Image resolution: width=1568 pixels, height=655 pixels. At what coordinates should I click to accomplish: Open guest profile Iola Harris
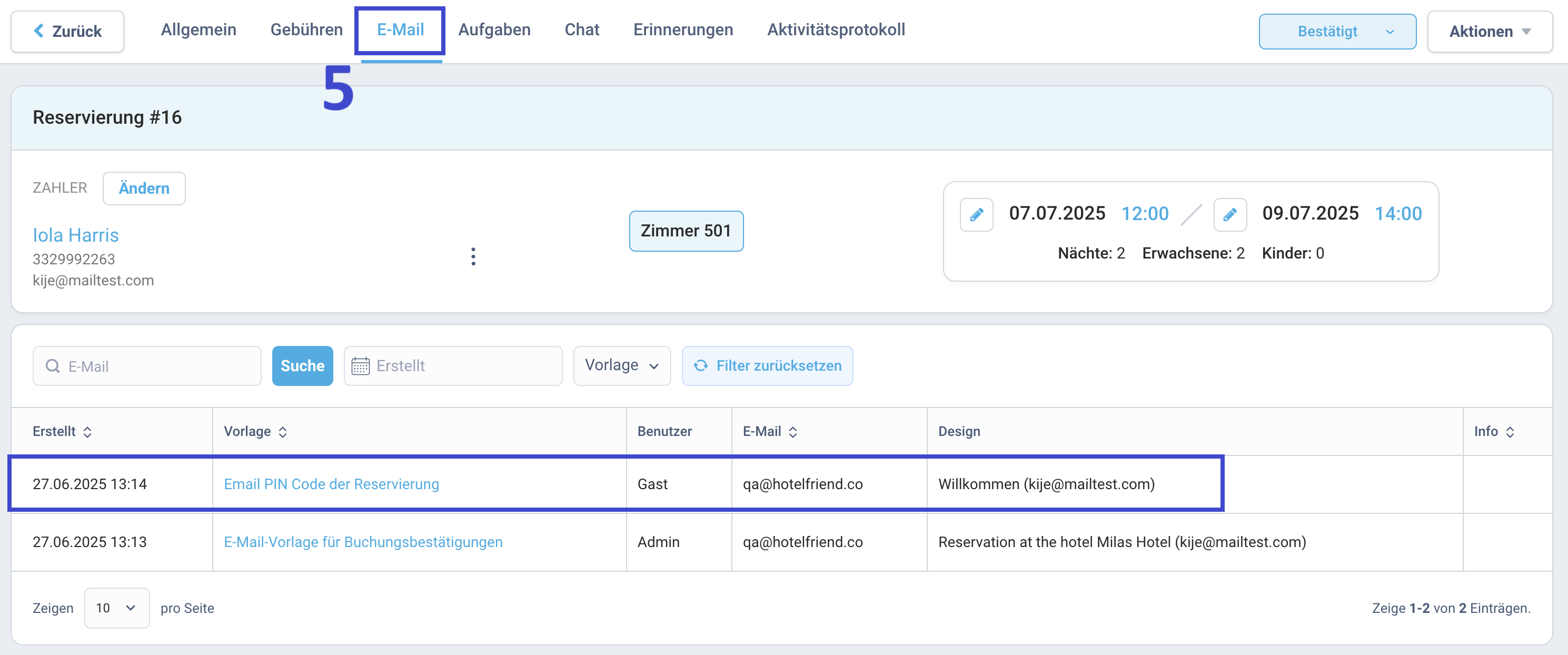tap(75, 235)
